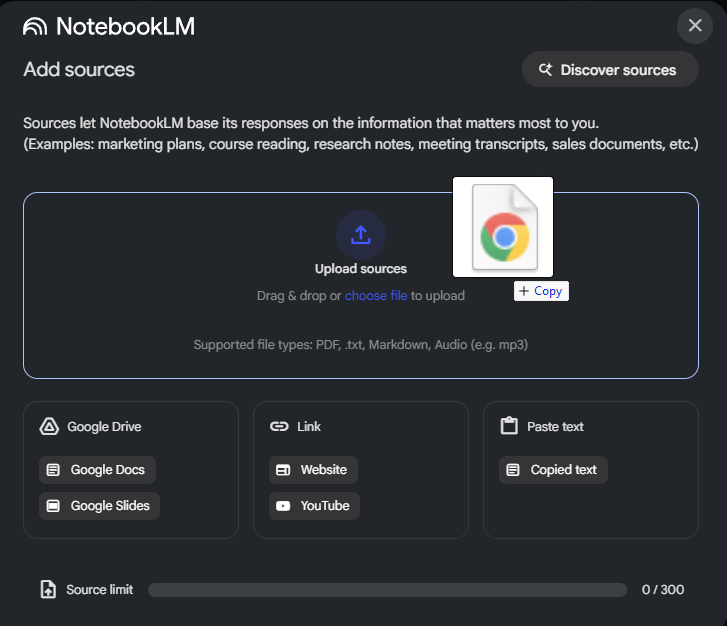Click the Paste text clipboard icon

pyautogui.click(x=509, y=425)
